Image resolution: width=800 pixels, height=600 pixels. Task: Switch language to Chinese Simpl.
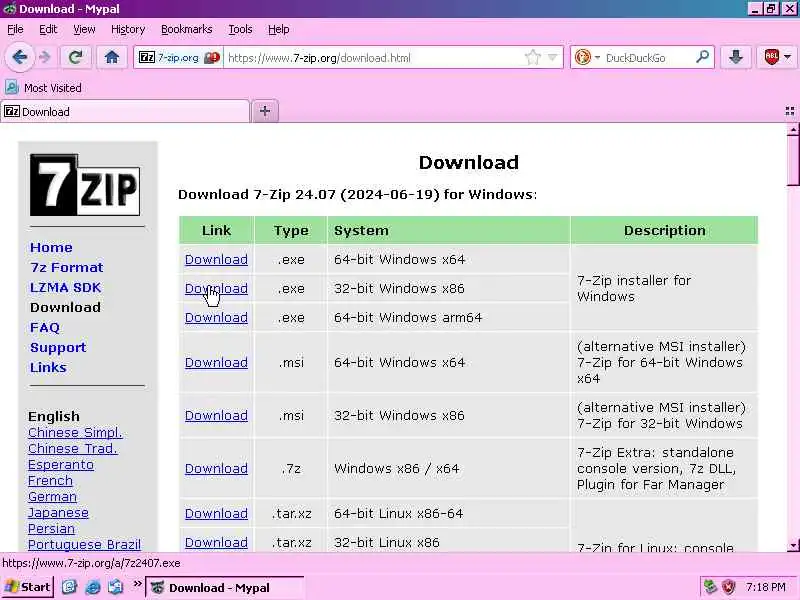[x=75, y=433]
